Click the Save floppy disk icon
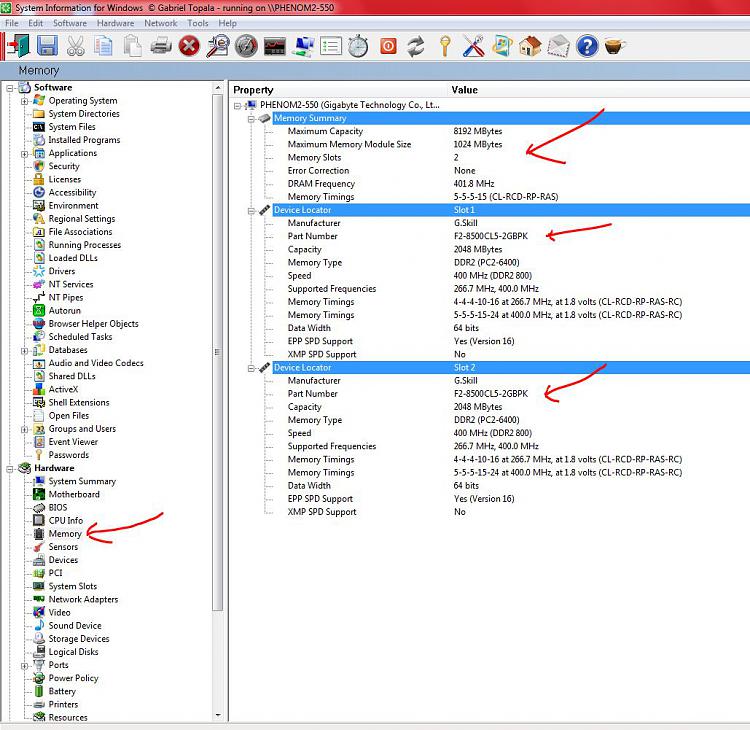Viewport: 750px width, 730px height. point(47,46)
